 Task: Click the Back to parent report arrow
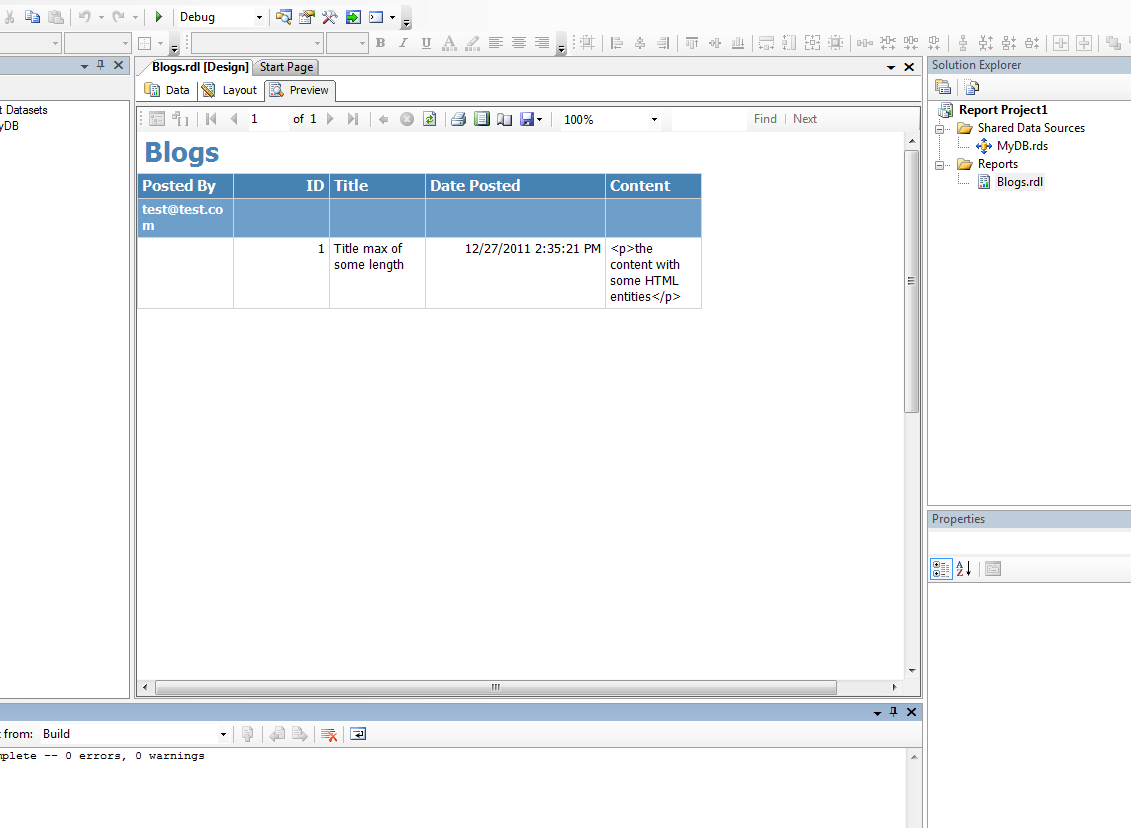point(384,119)
